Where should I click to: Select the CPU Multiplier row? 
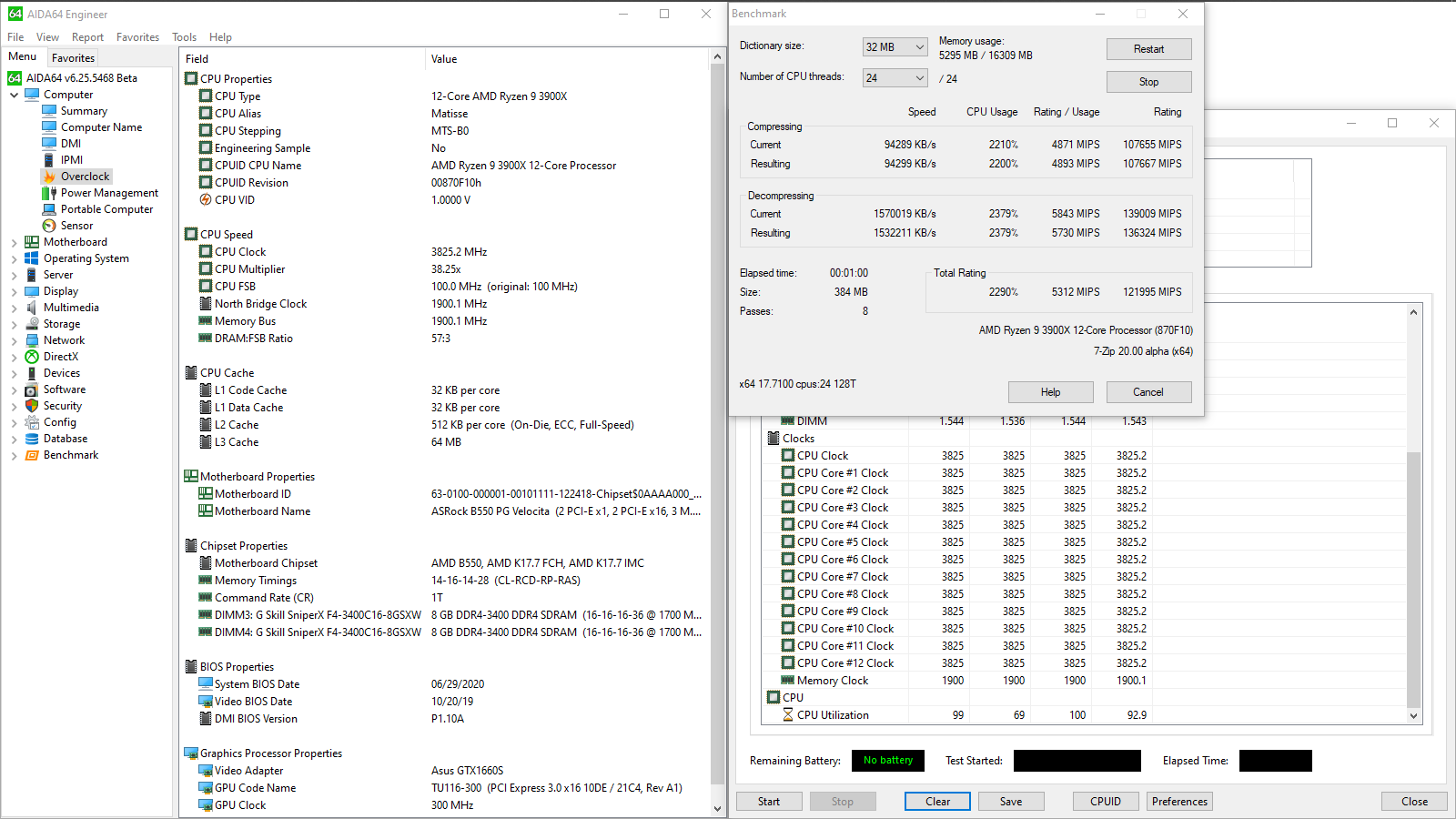(x=444, y=269)
